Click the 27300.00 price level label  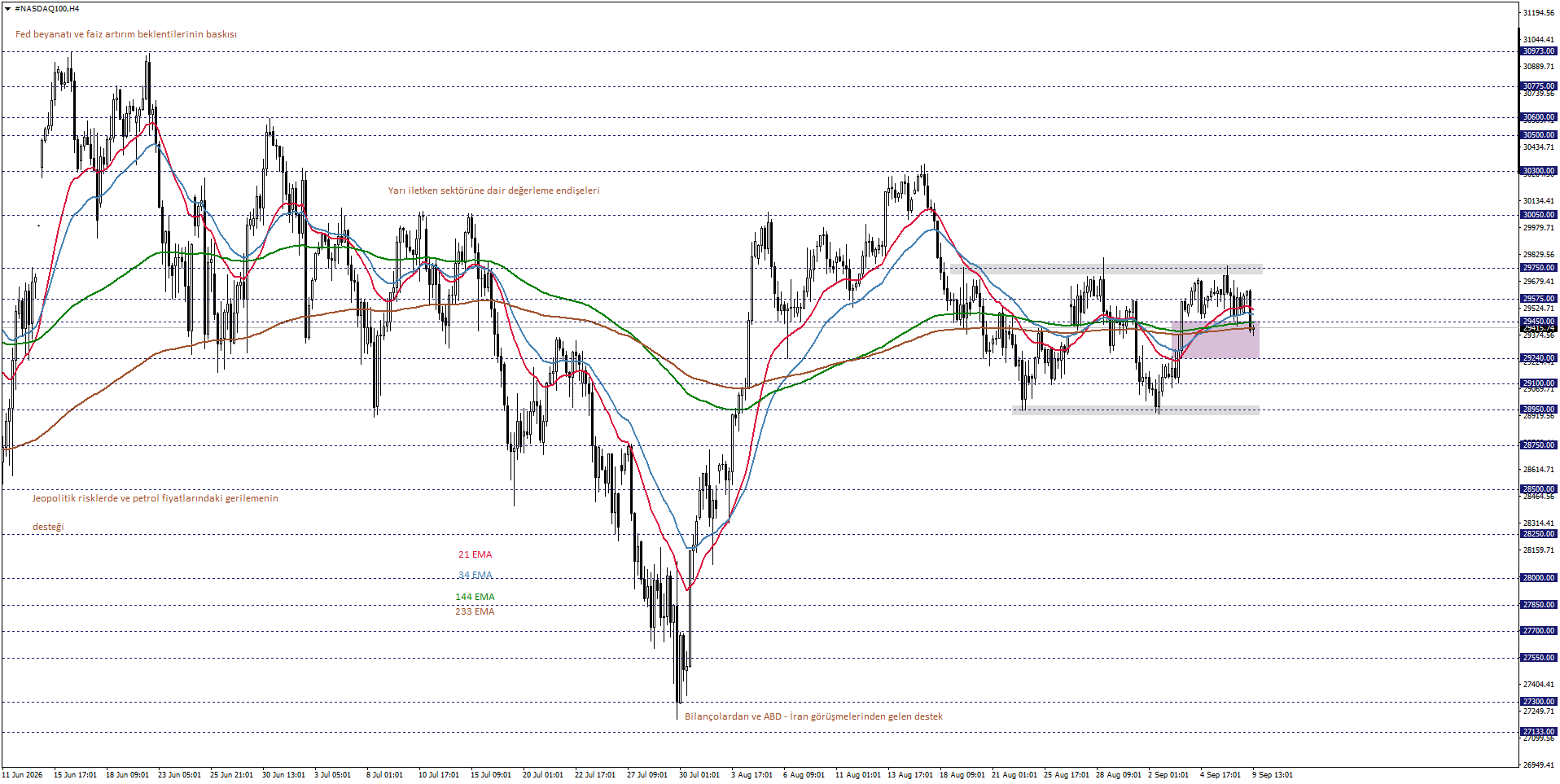click(x=1539, y=702)
